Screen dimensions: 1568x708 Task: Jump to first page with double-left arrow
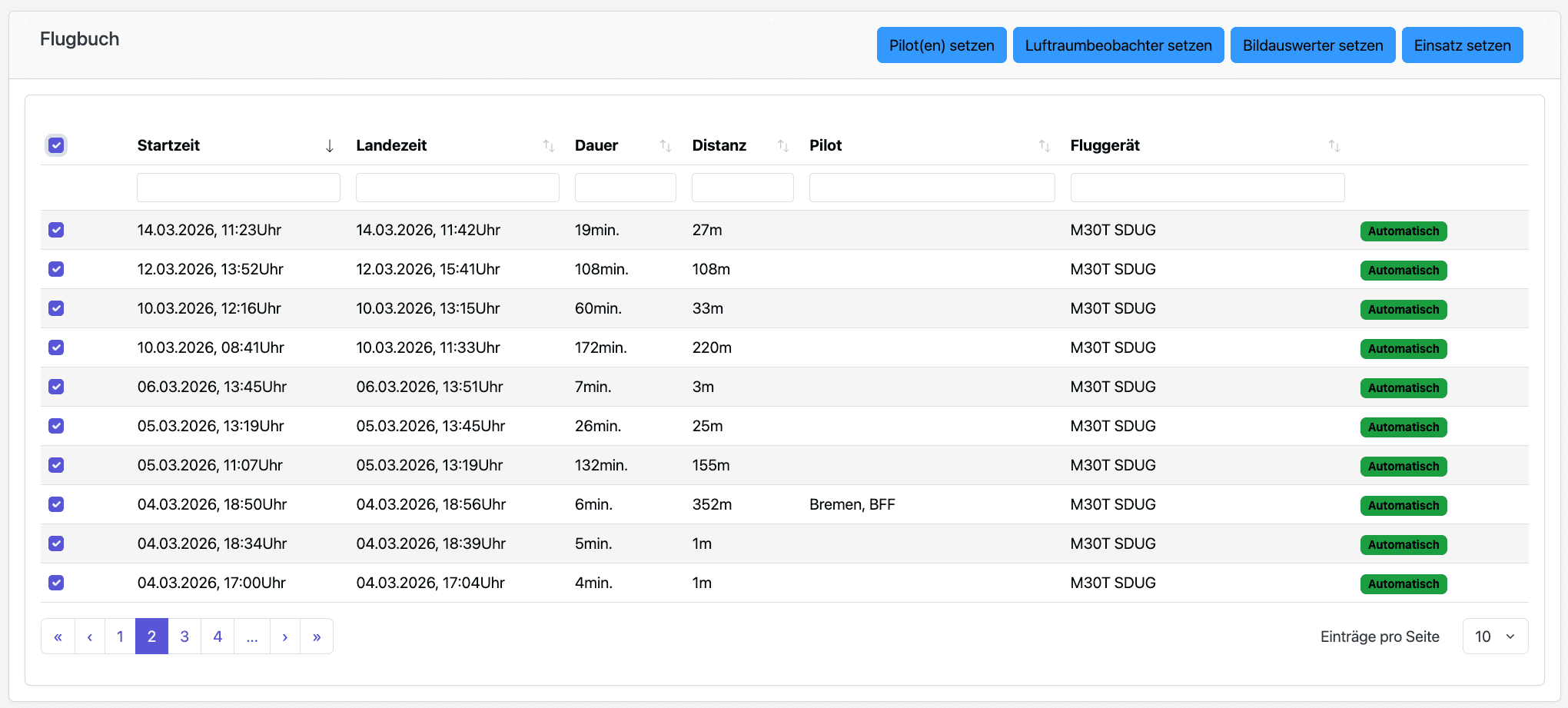click(x=58, y=637)
